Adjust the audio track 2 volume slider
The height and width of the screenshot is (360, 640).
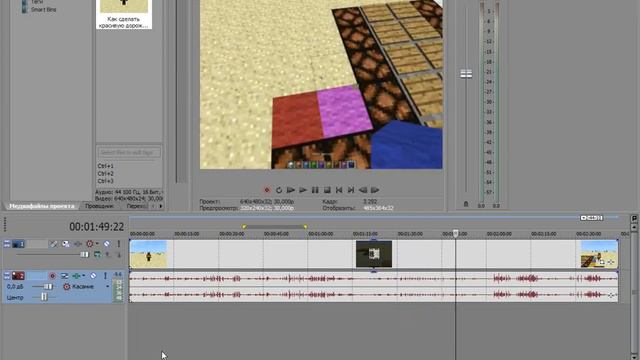48,287
